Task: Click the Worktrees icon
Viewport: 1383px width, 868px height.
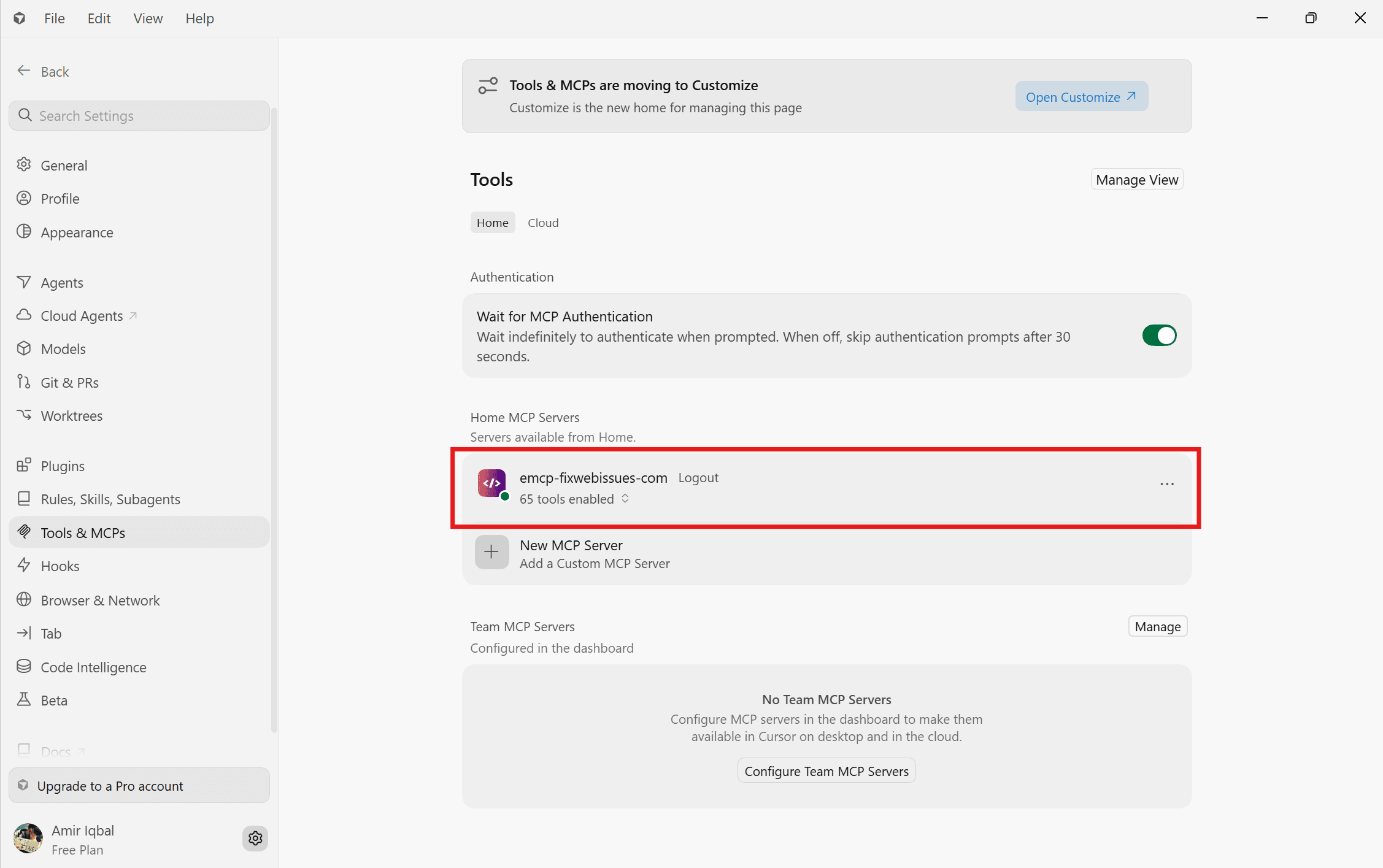Action: tap(24, 415)
